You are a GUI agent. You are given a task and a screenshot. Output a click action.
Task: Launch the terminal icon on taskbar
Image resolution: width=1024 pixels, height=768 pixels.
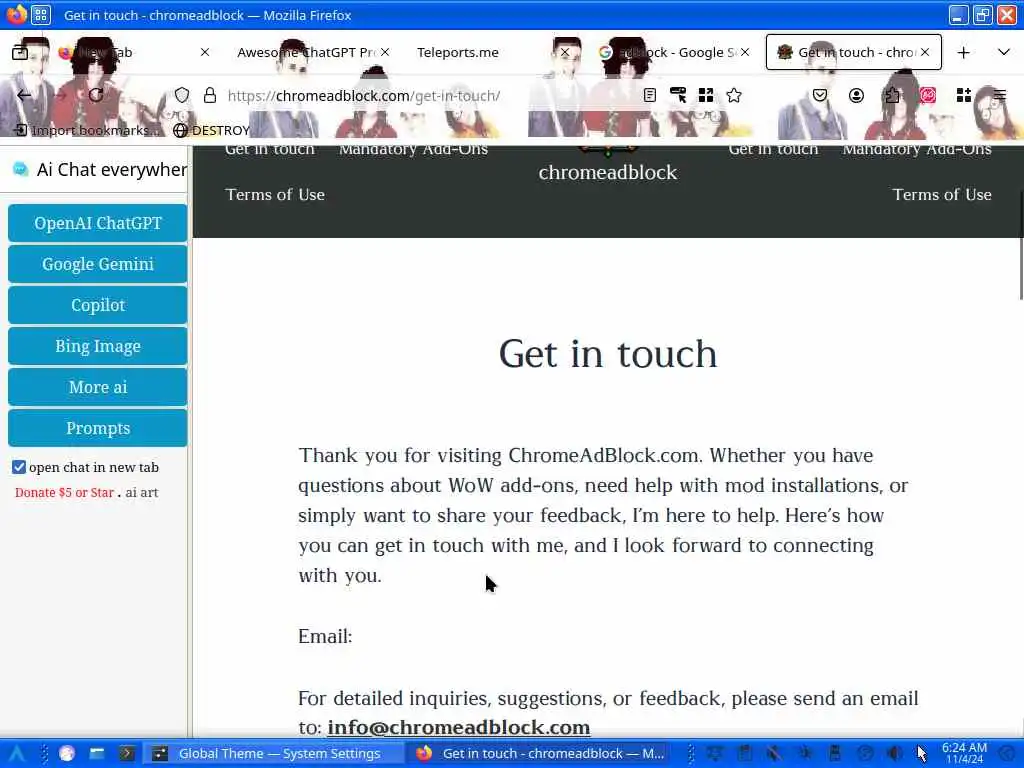tap(127, 754)
